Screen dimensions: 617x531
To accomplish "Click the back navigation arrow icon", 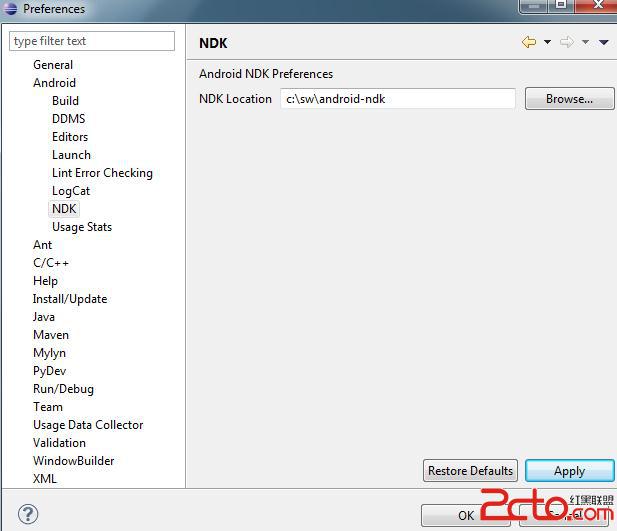I will click(x=529, y=42).
